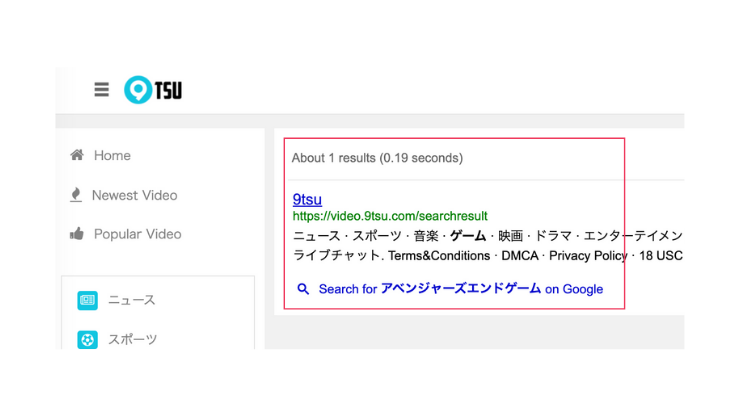
Task: Click the 9TSU logo
Action: click(153, 90)
